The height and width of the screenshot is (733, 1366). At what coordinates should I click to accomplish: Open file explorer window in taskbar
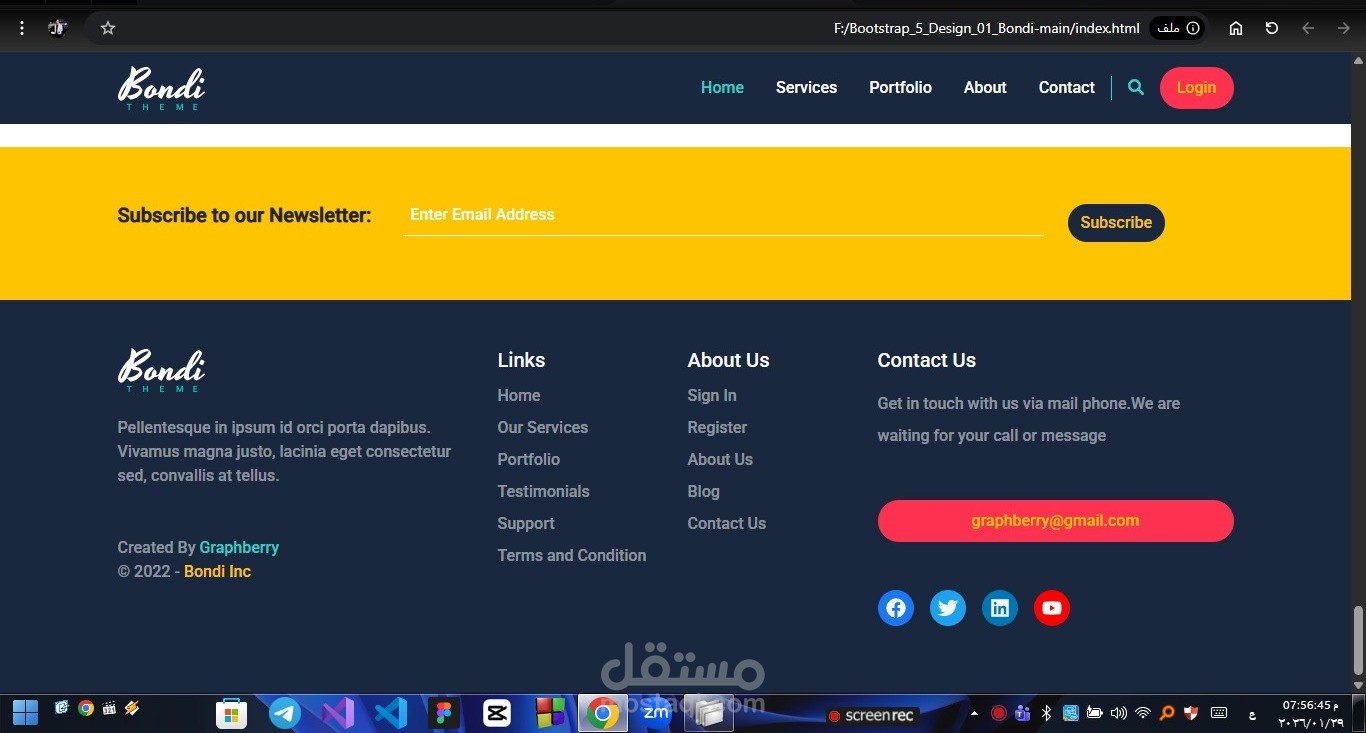709,713
